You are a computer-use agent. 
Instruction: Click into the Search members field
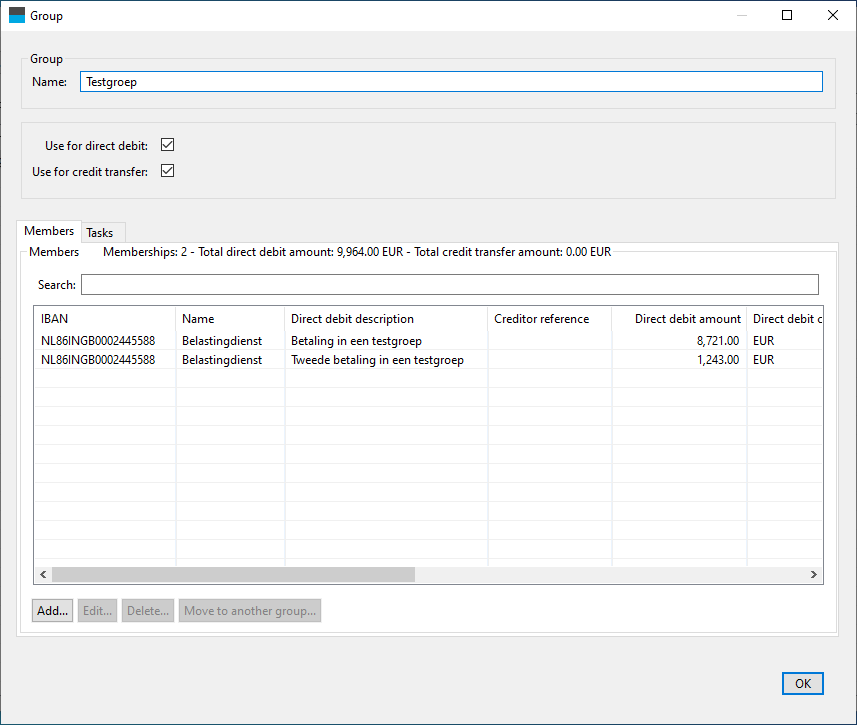[449, 285]
